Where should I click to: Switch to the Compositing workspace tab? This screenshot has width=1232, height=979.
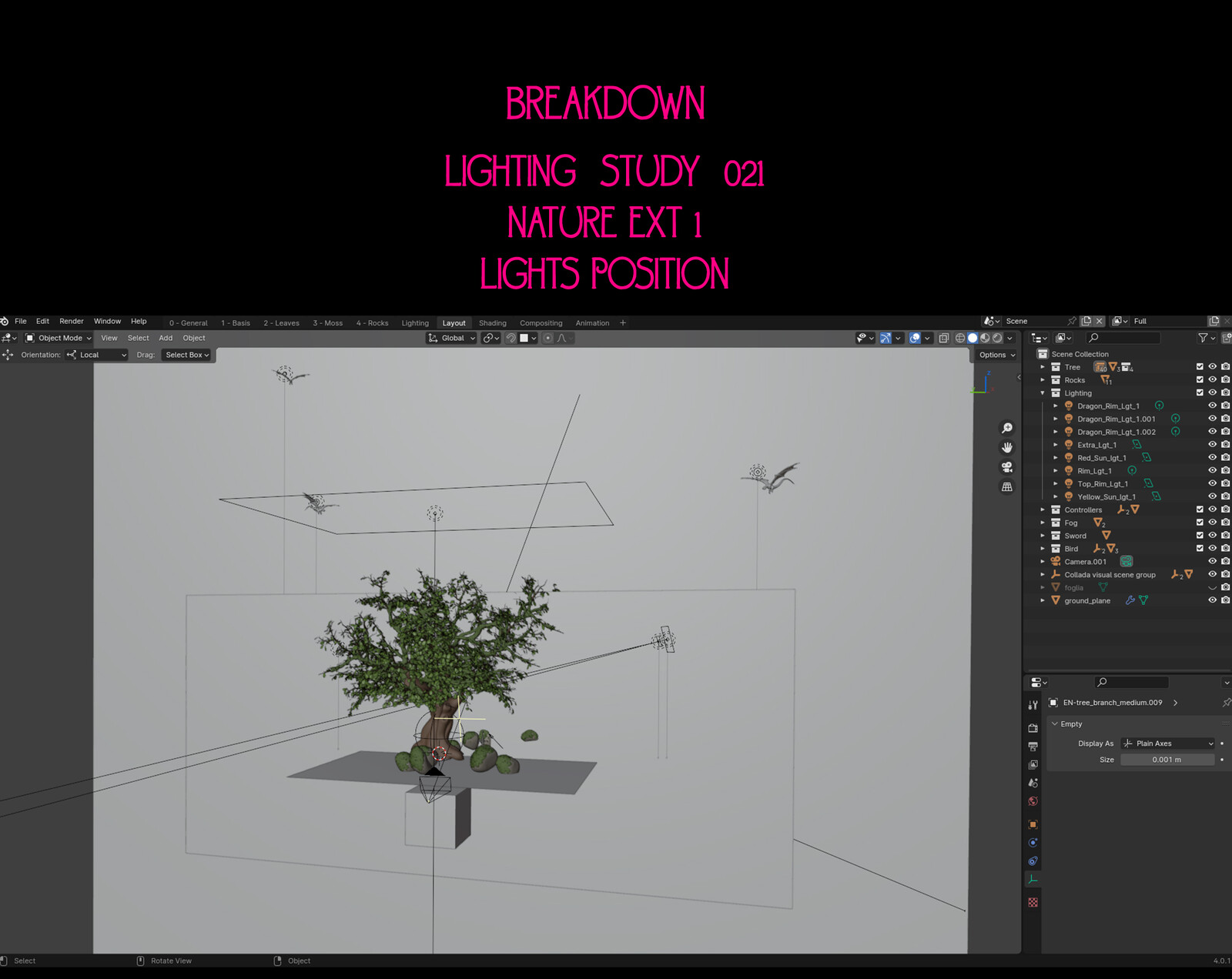click(541, 323)
